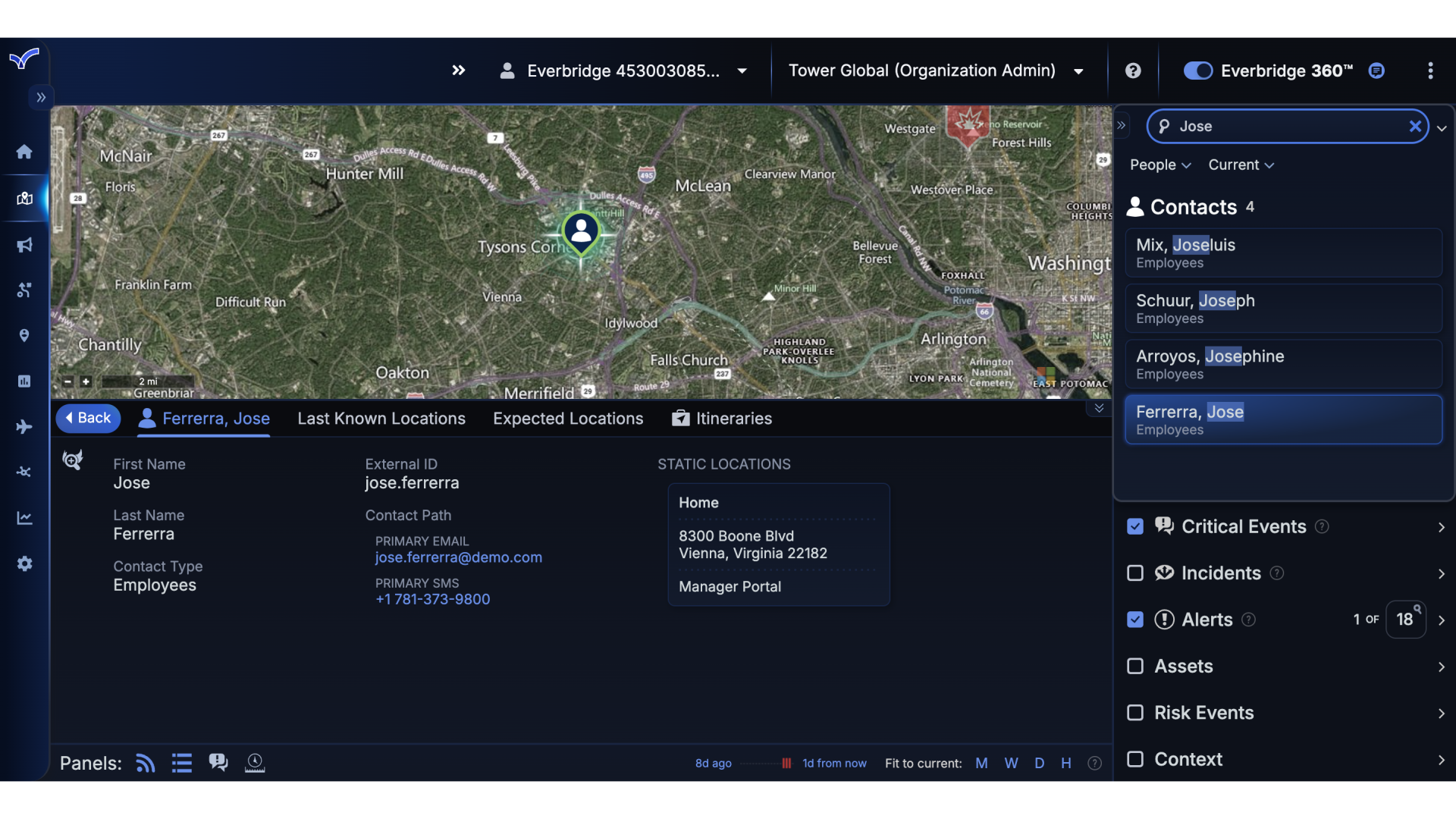Screen dimensions: 1456x819
Task: Select the Routes sidebar icon
Action: tap(24, 290)
